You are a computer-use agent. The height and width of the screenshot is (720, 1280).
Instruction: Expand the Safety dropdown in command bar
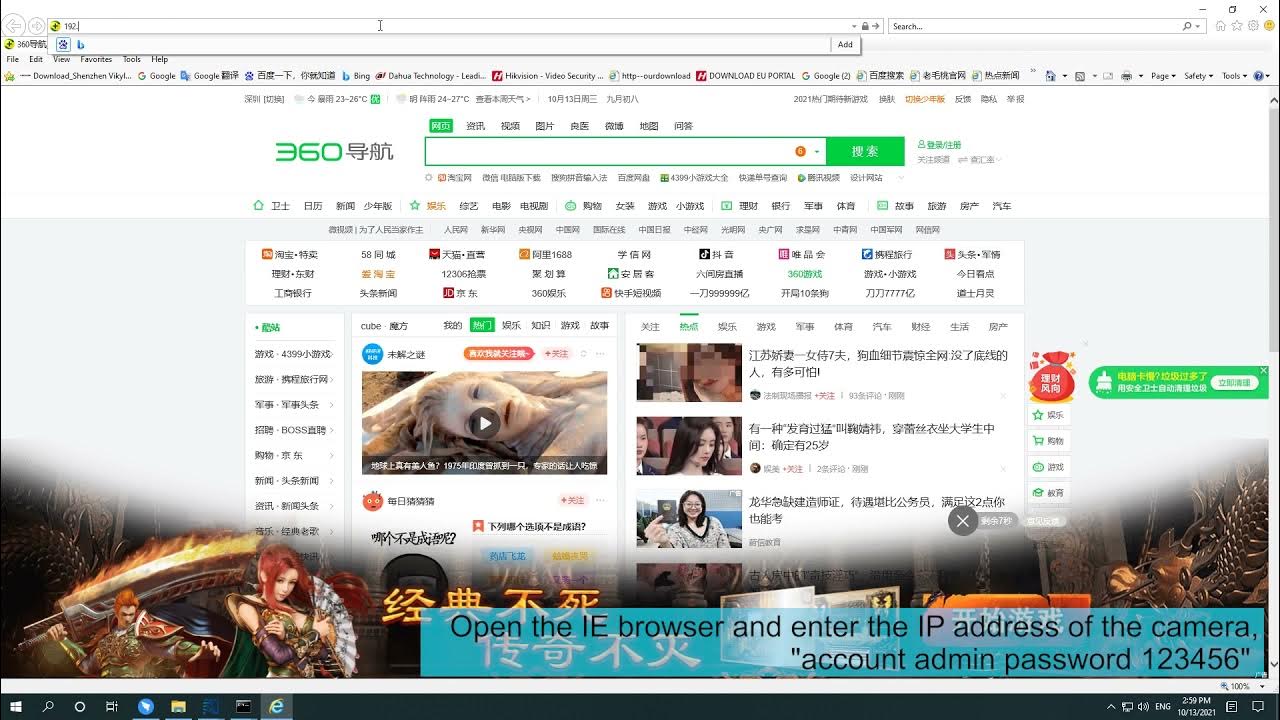click(x=1198, y=75)
